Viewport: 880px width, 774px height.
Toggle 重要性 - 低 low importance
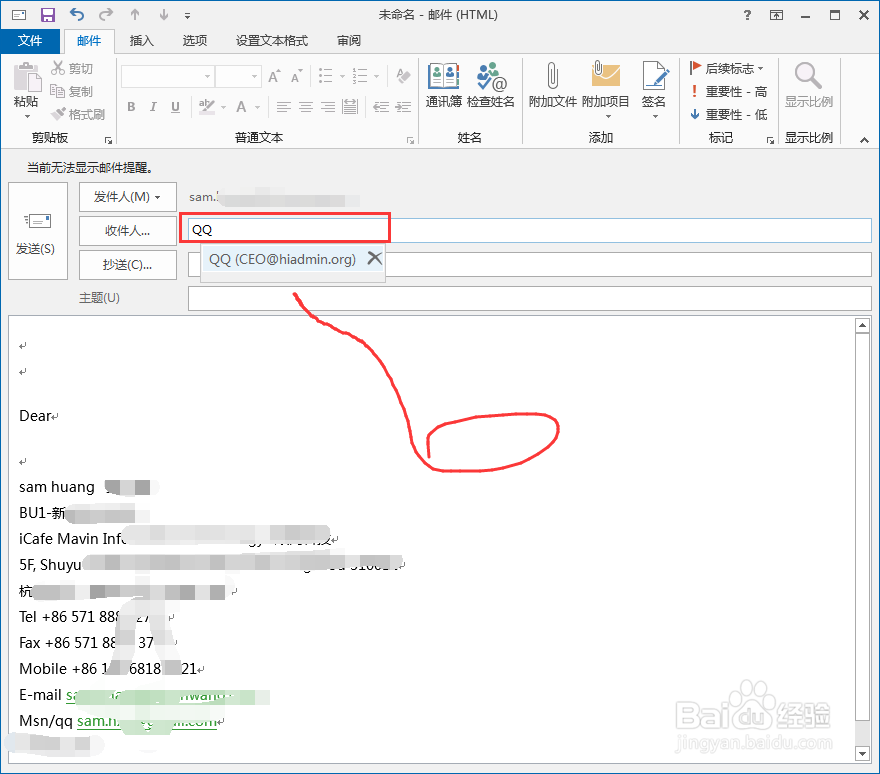728,115
